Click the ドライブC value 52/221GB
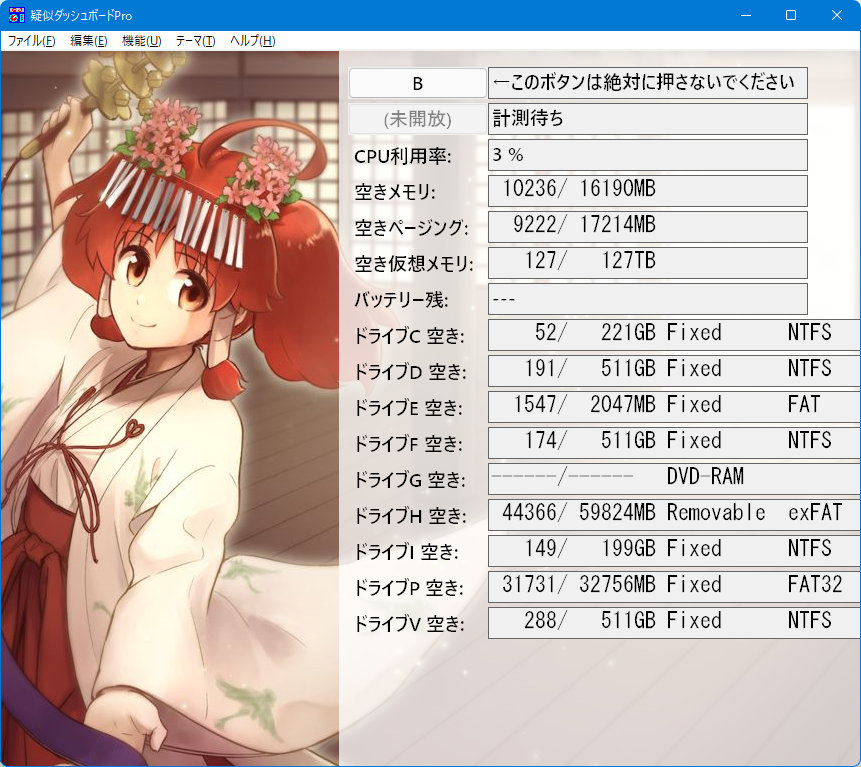This screenshot has height=767, width=861. click(x=674, y=335)
